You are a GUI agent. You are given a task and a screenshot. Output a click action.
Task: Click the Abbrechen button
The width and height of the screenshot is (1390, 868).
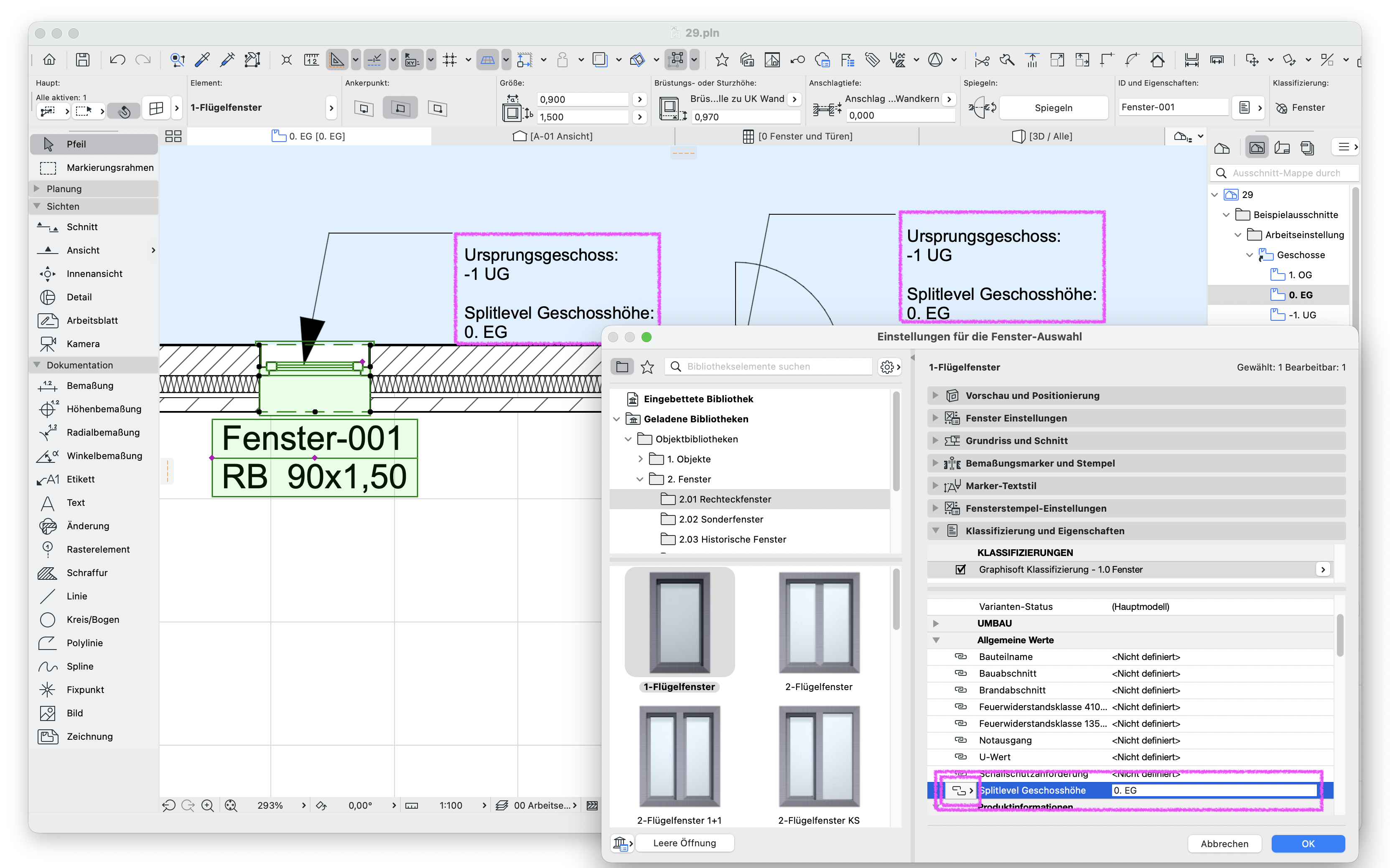pyautogui.click(x=1224, y=843)
